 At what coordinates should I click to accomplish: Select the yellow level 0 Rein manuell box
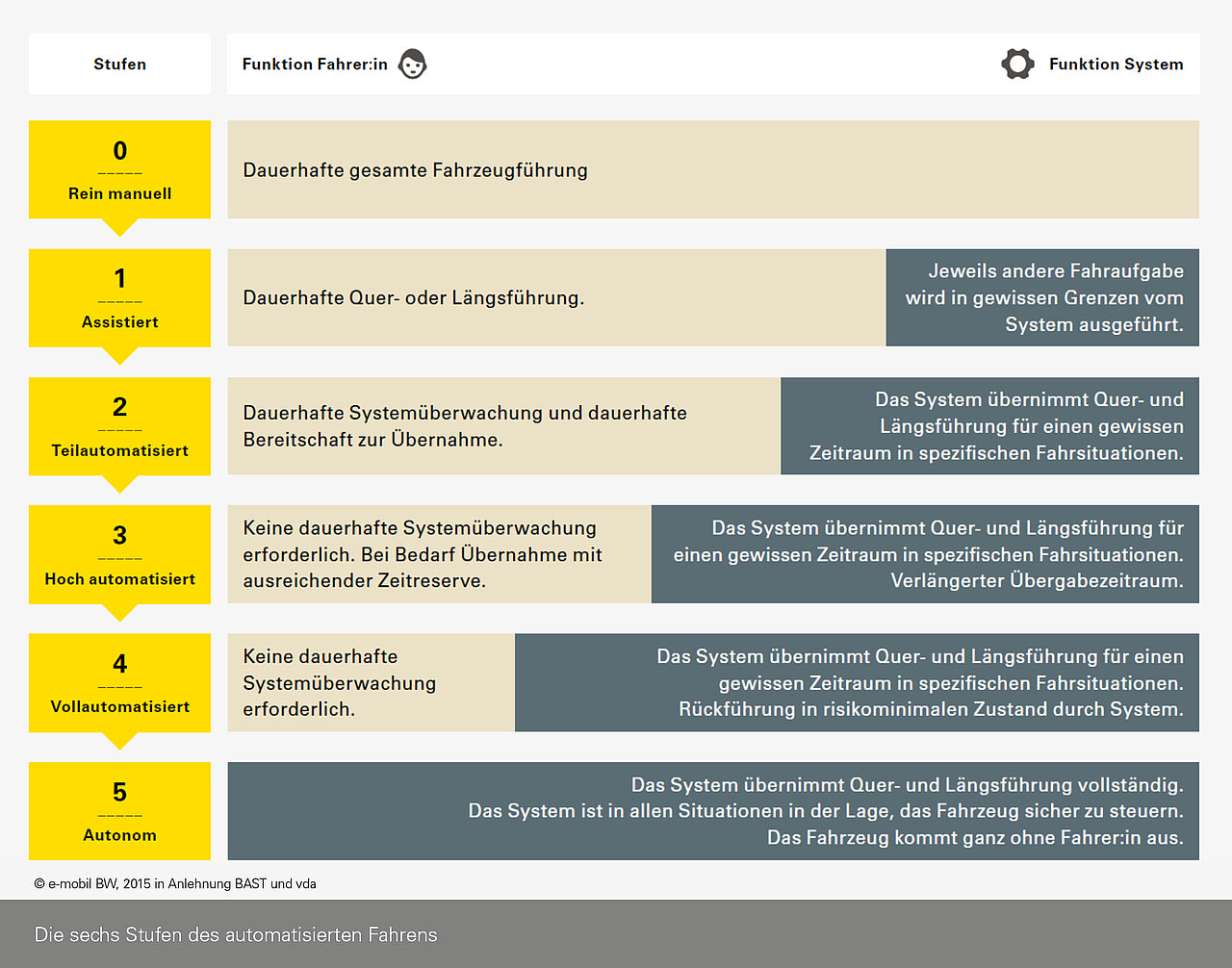pos(119,169)
